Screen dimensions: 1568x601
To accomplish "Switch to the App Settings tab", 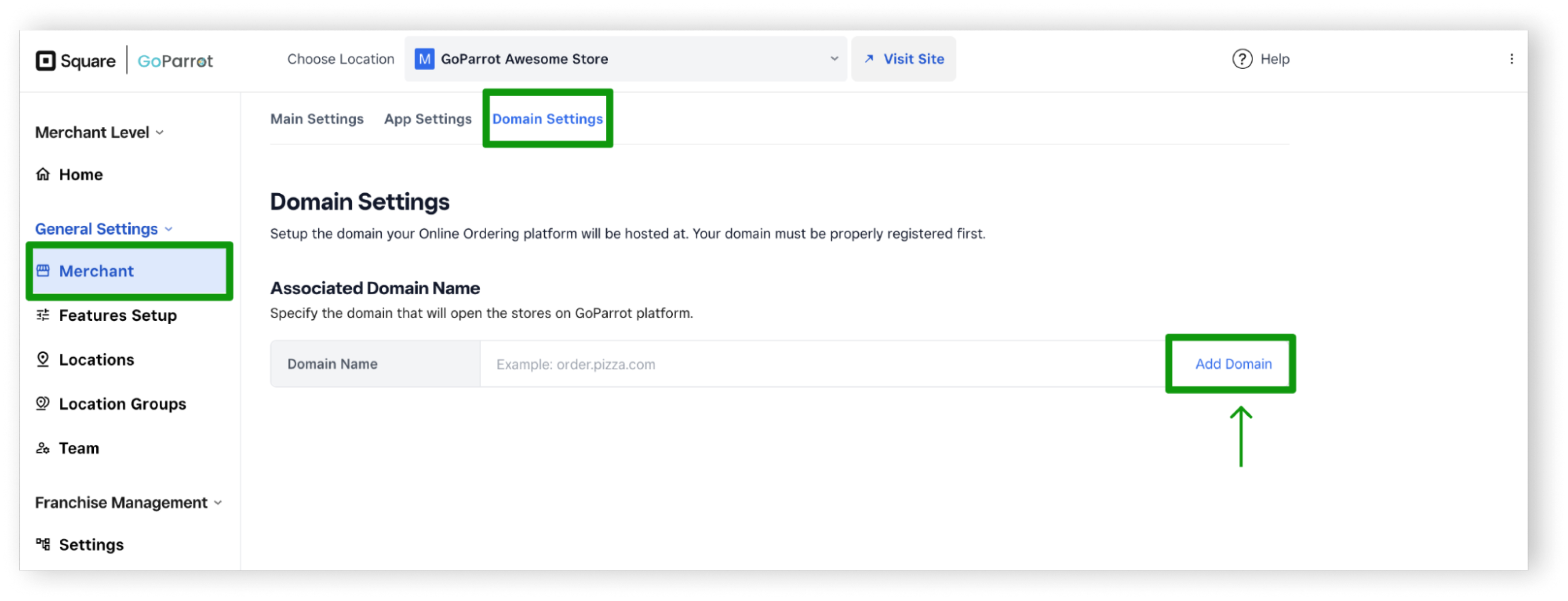I will [x=427, y=119].
